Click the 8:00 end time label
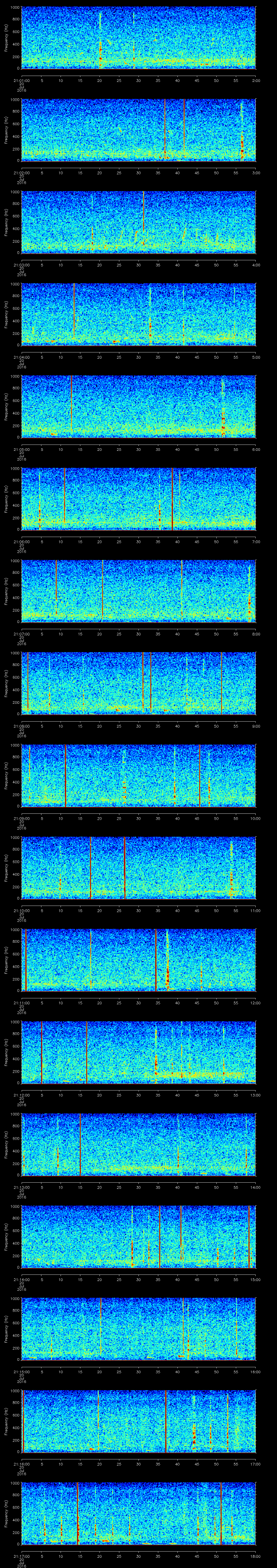The image size is (277, 1568). point(256,634)
